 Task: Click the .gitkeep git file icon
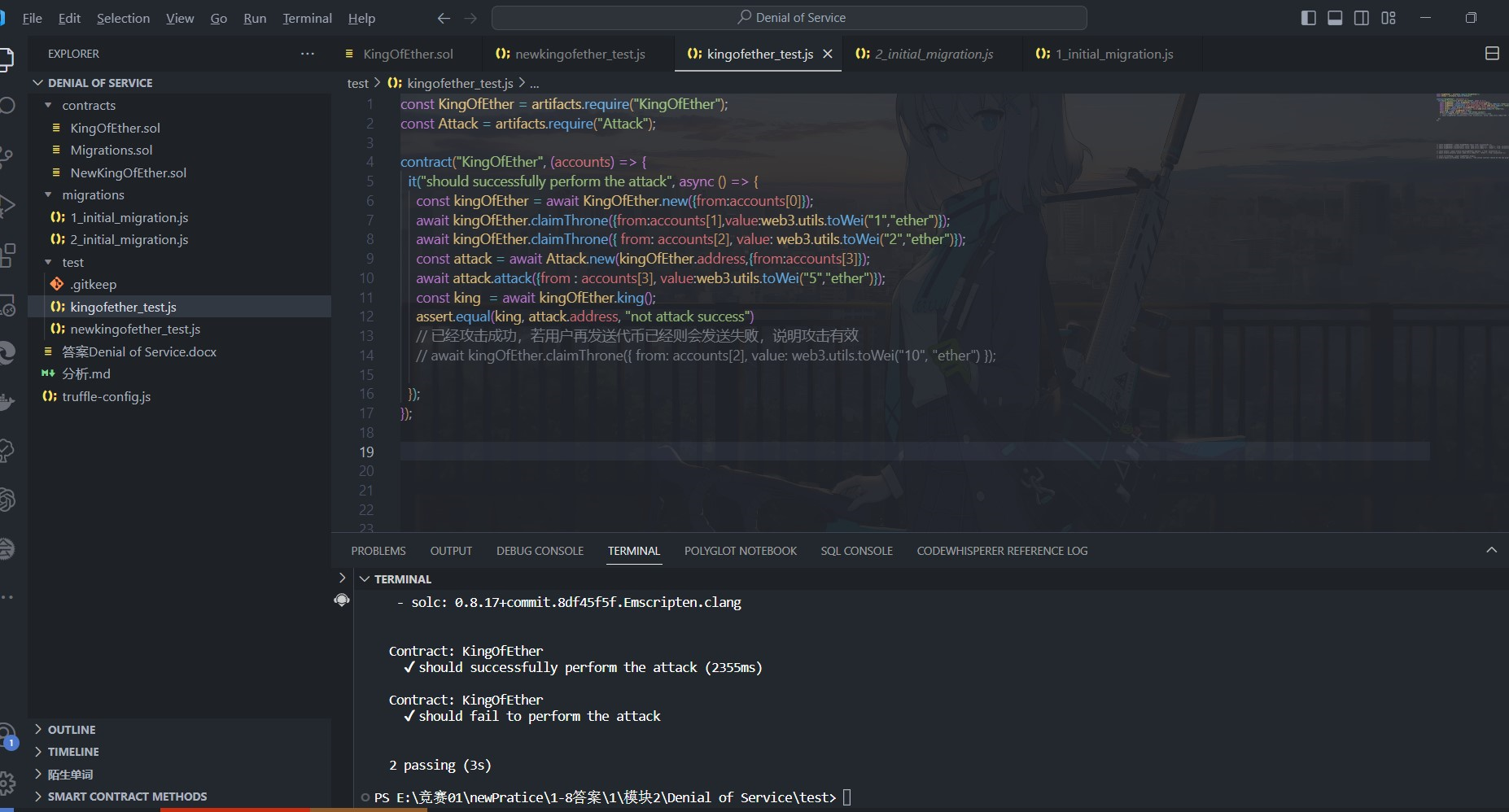(57, 284)
